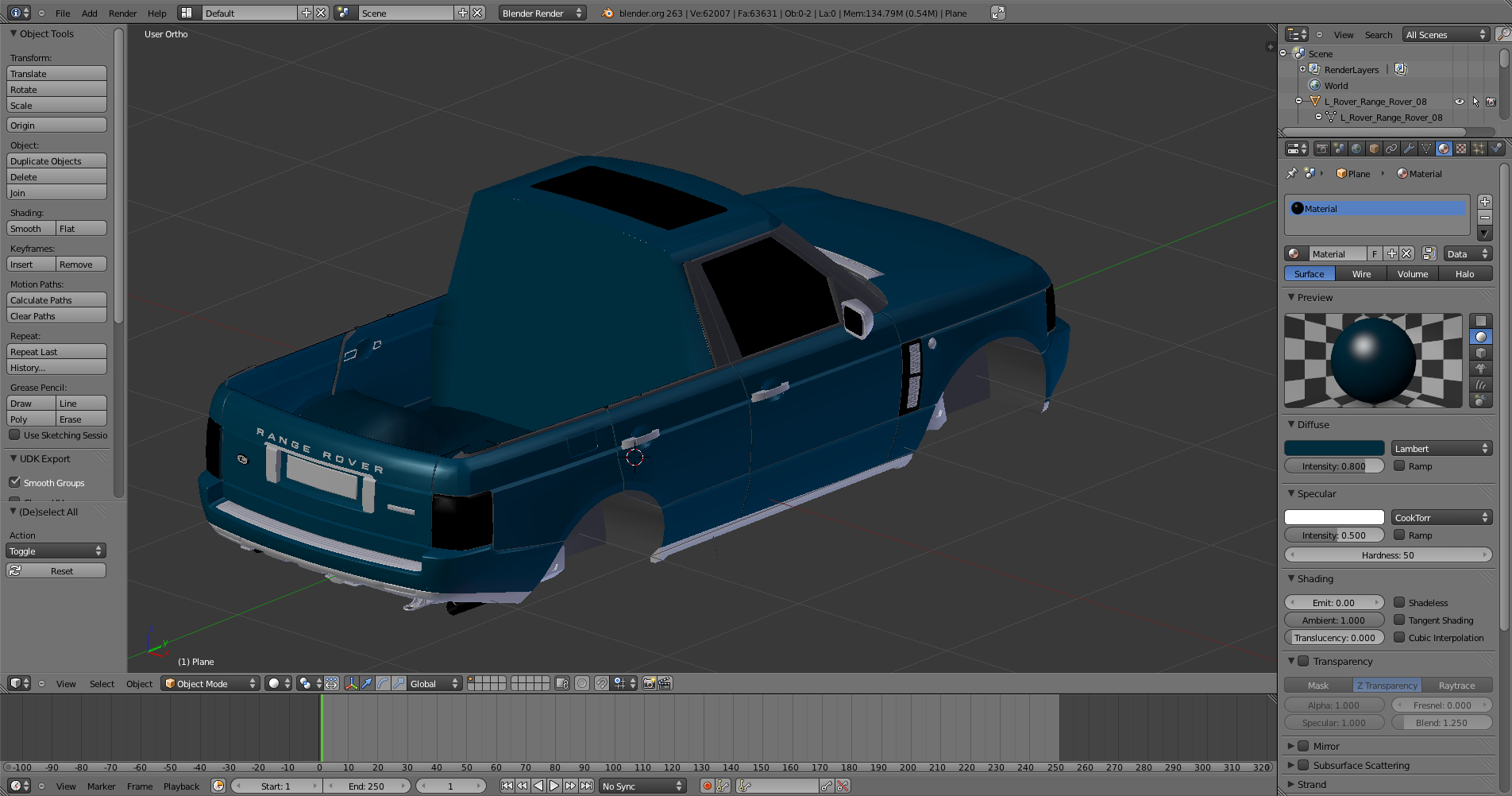Open the Lambert diffuse shader dropdown
The width and height of the screenshot is (1512, 796).
click(x=1441, y=449)
